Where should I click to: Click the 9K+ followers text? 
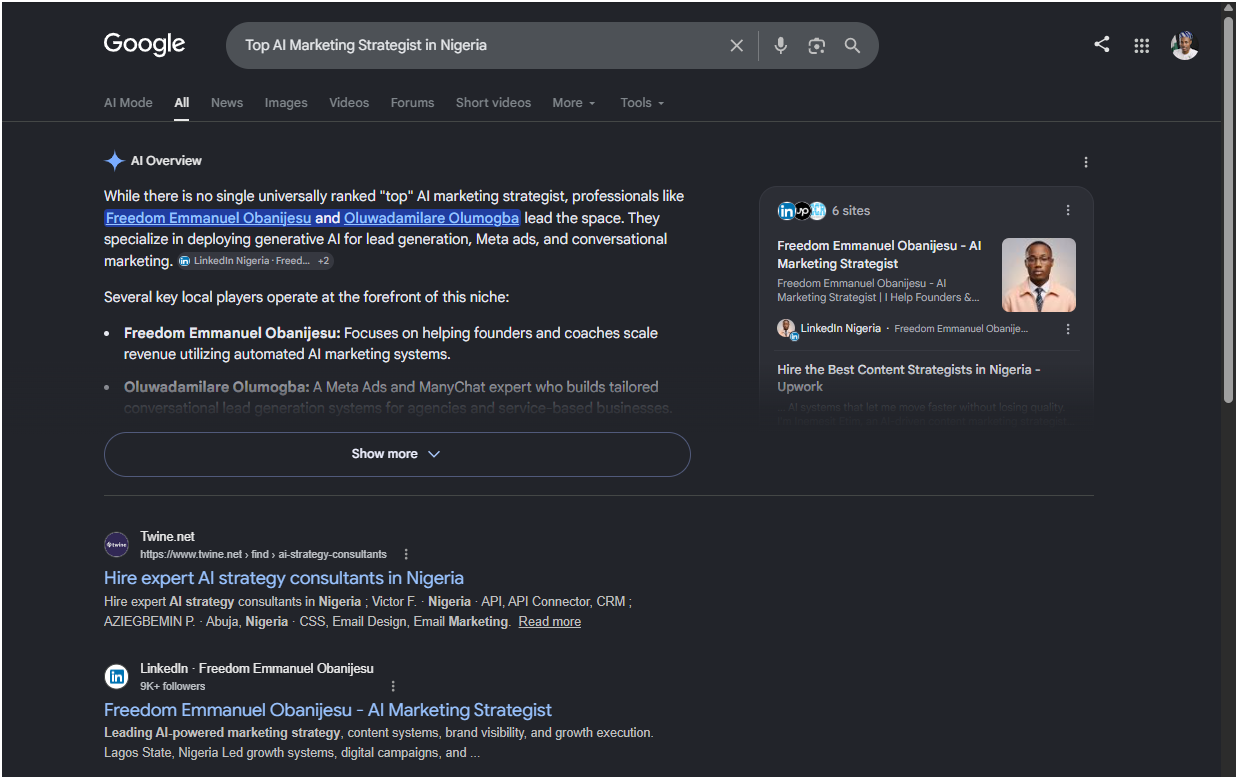(x=172, y=686)
